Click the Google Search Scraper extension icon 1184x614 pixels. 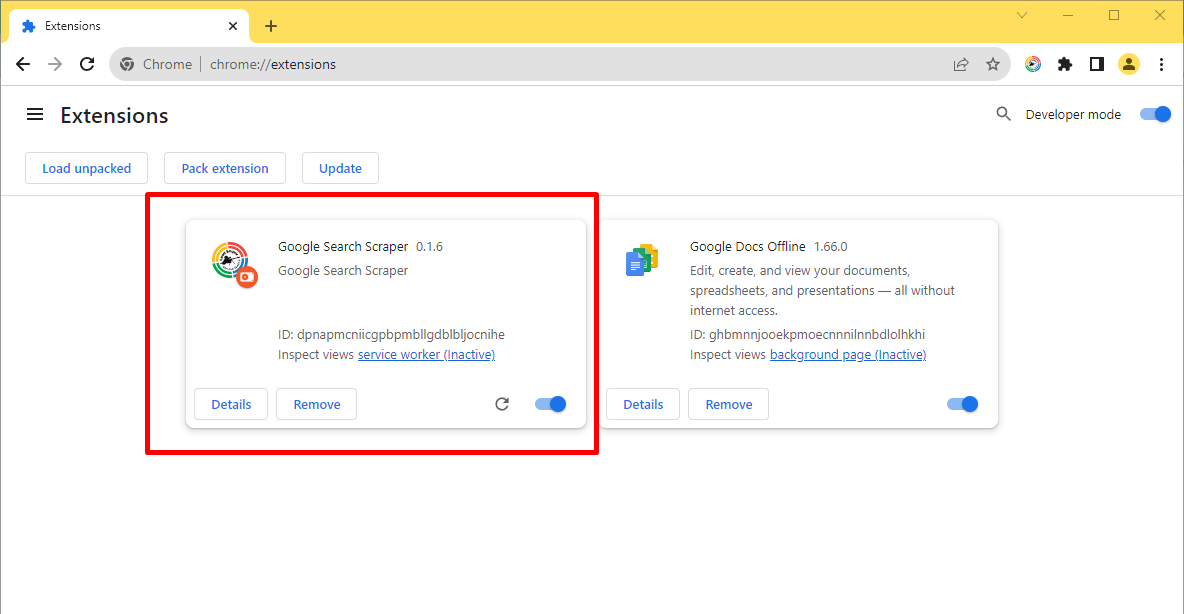click(x=232, y=262)
